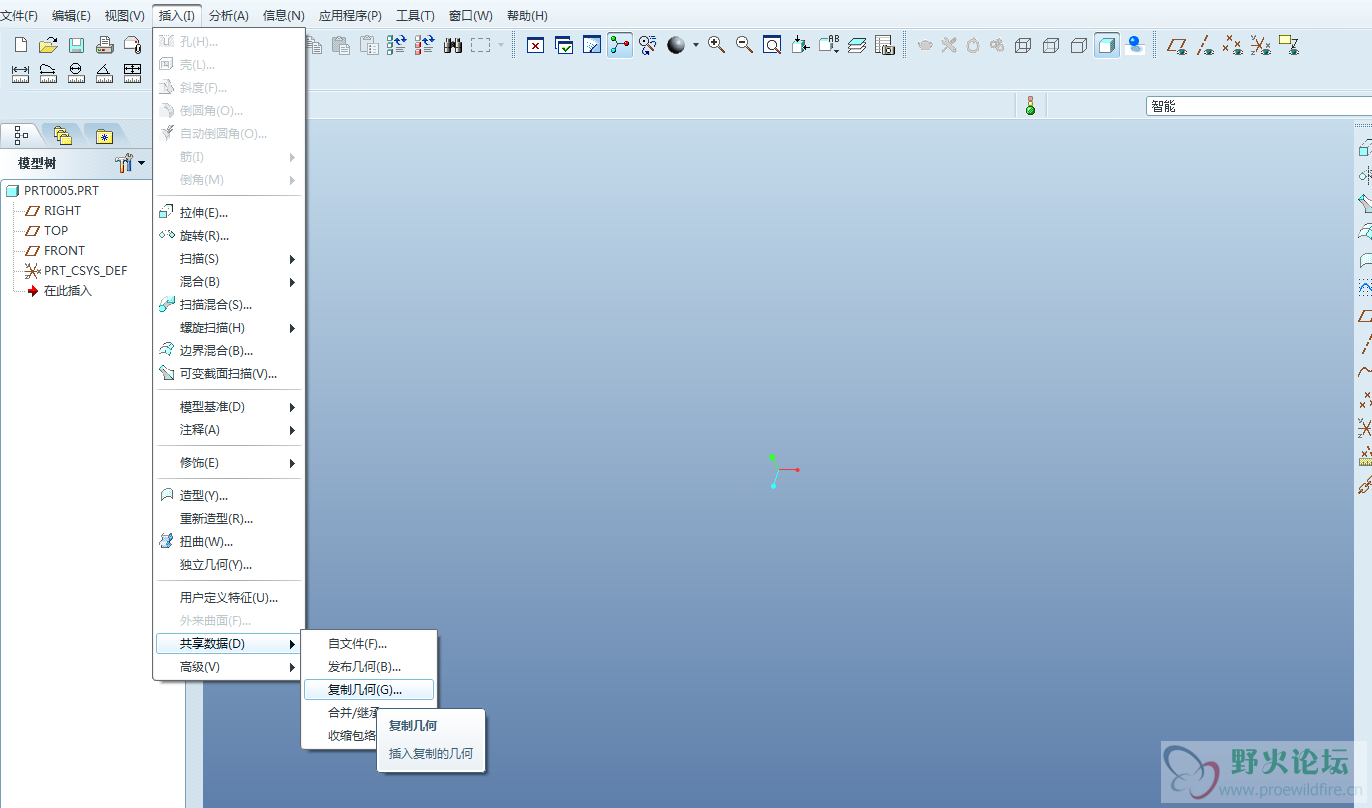Click the shaded sphere appearance icon
1372x808 pixels.
tap(676, 45)
